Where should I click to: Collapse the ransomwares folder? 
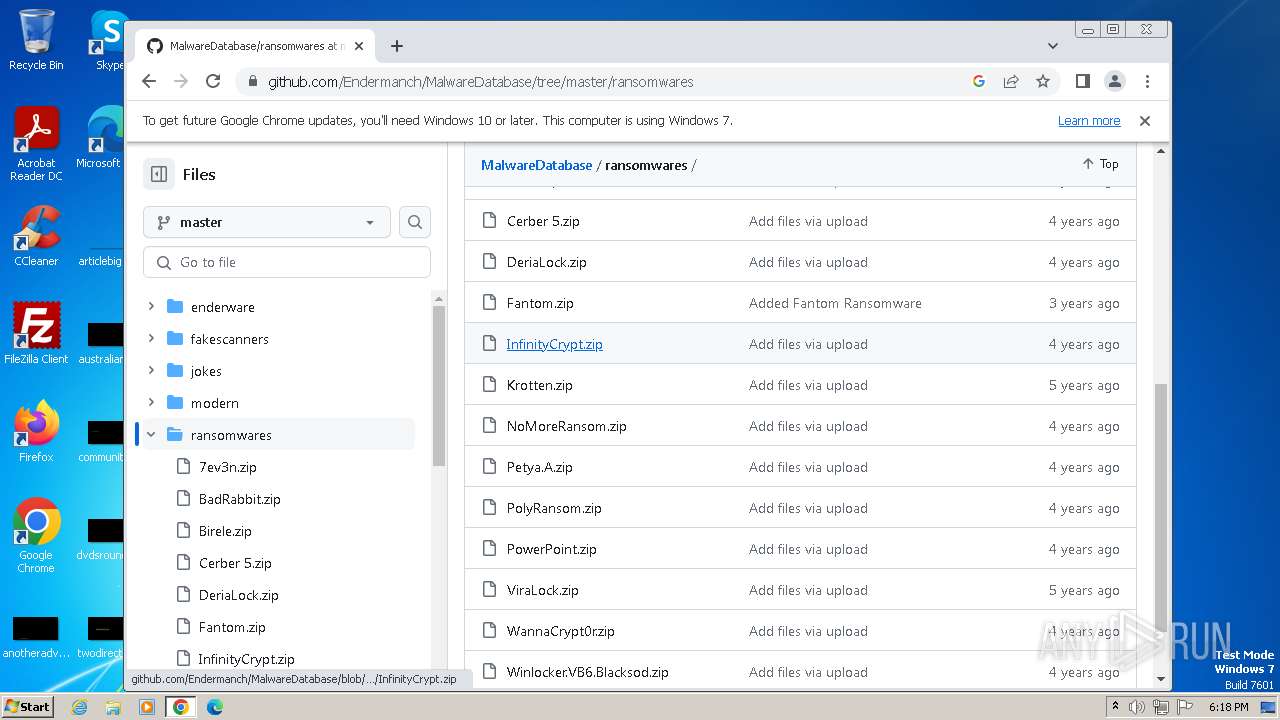(x=151, y=435)
